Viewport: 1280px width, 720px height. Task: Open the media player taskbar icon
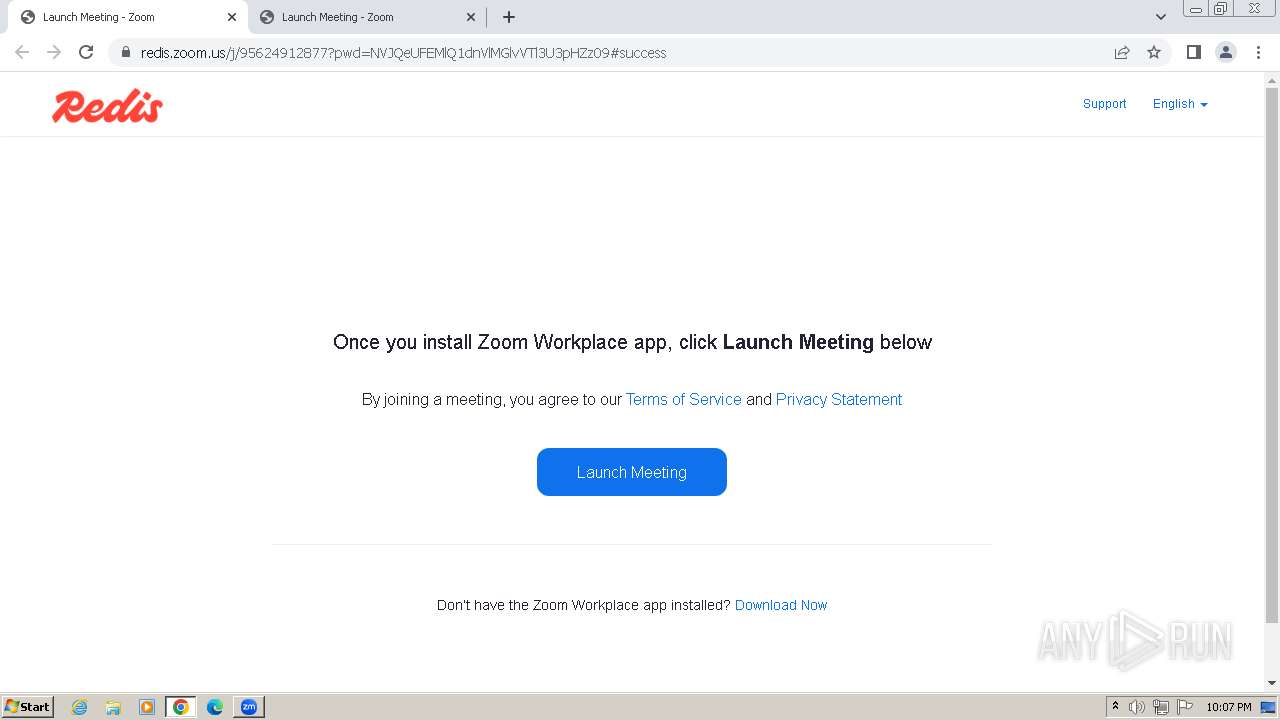[x=147, y=707]
